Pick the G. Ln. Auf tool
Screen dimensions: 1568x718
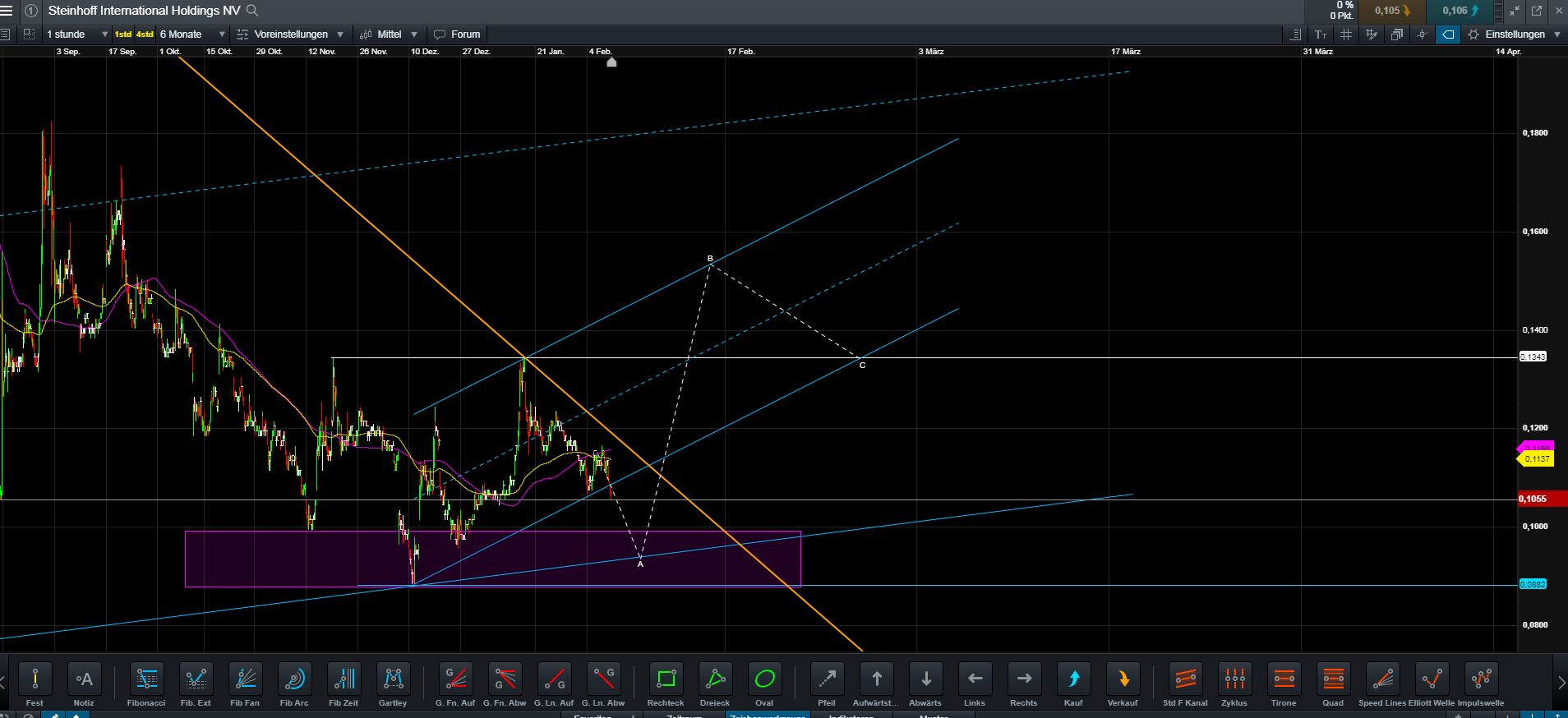point(554,679)
